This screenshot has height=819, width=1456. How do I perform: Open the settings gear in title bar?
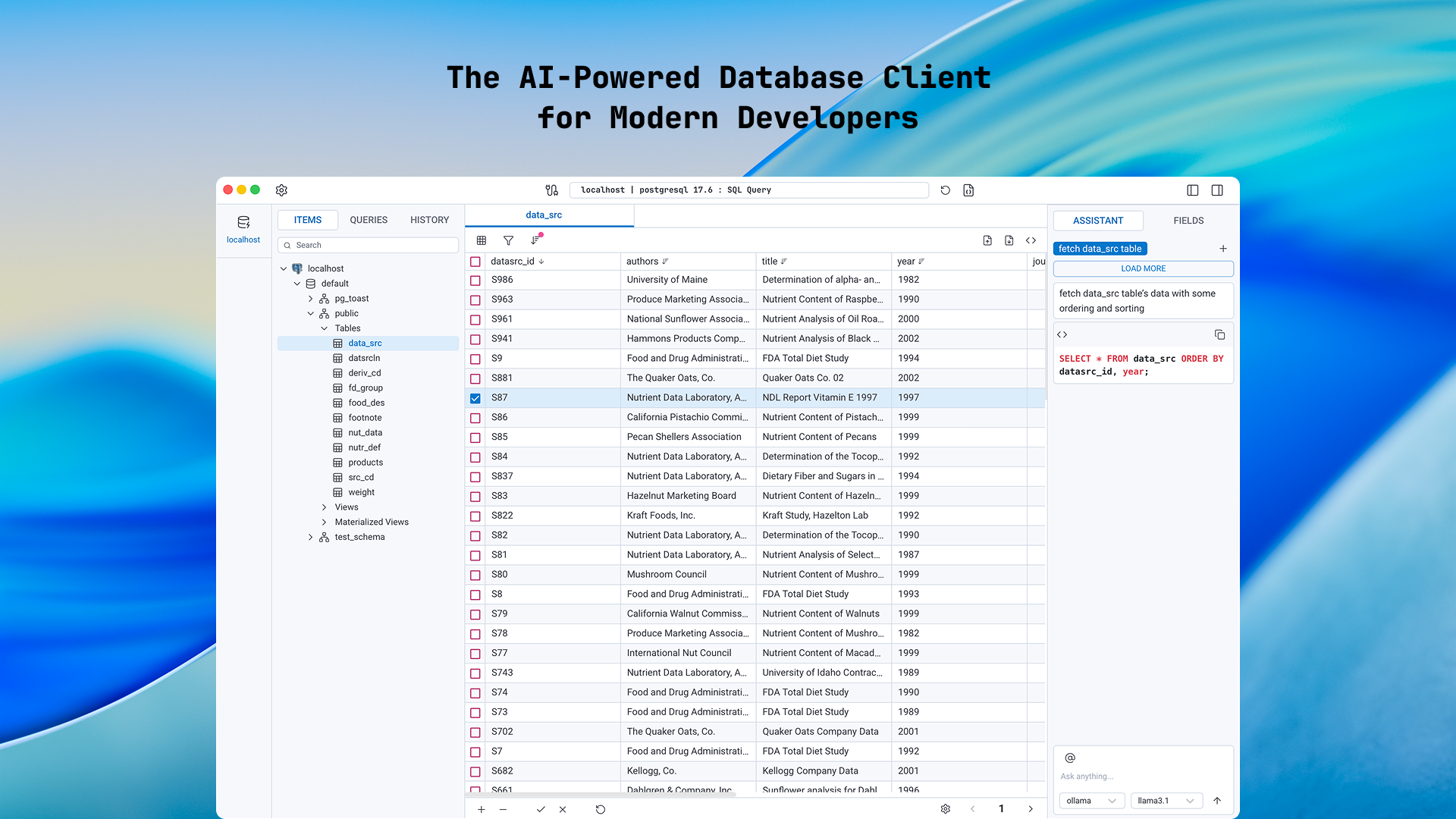pyautogui.click(x=281, y=190)
